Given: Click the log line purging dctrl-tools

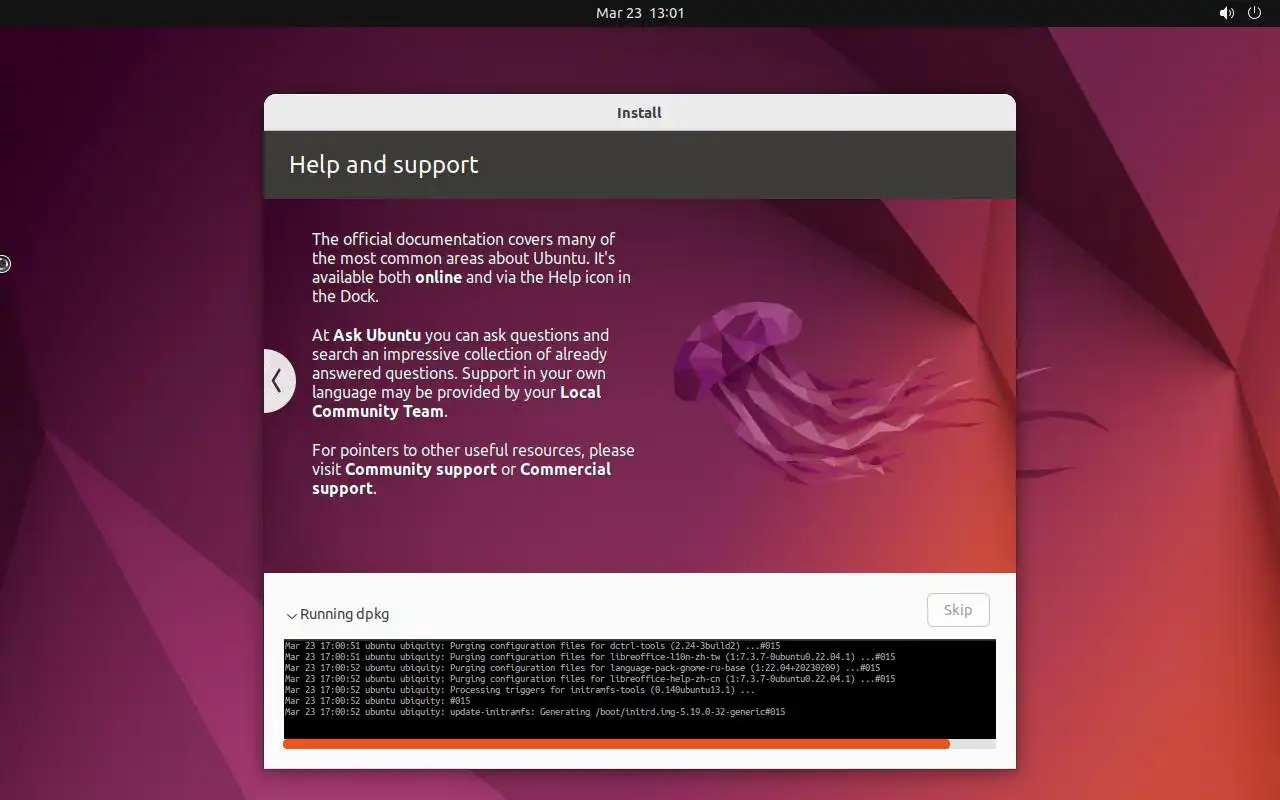Looking at the screenshot, I should click(x=532, y=646).
